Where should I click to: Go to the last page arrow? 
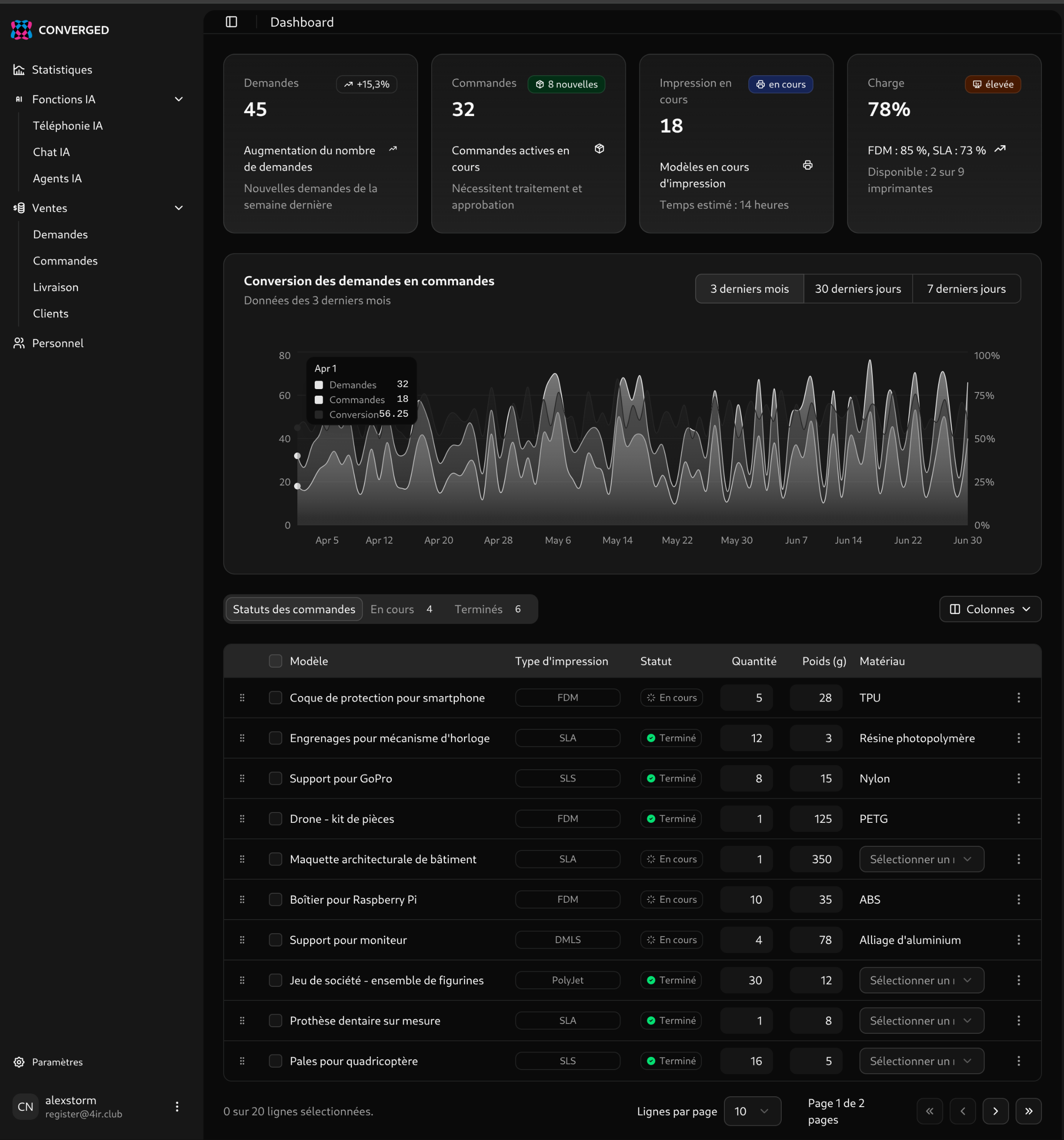tap(1028, 1111)
